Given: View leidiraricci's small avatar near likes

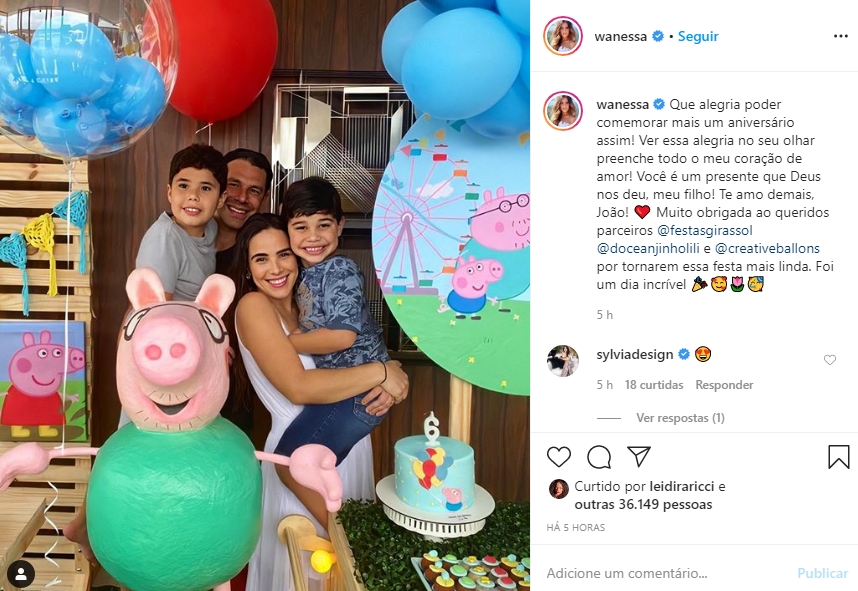Looking at the screenshot, I should pyautogui.click(x=558, y=489).
